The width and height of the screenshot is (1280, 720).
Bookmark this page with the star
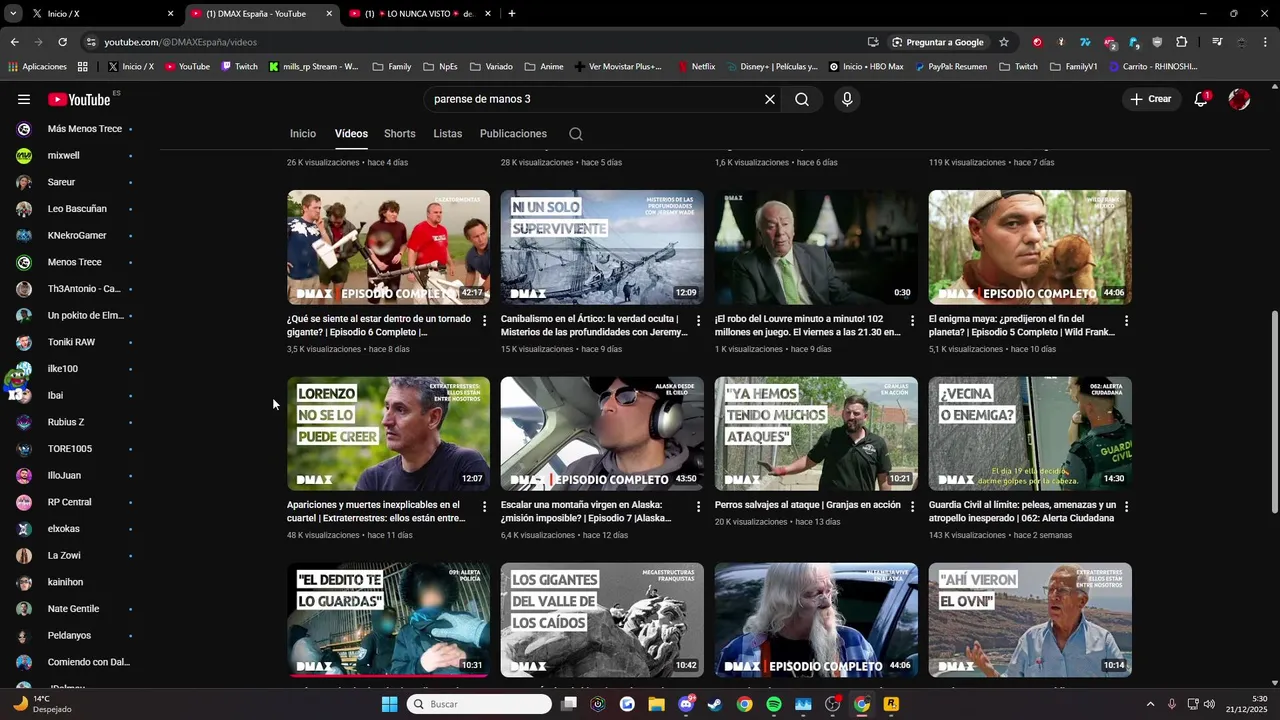[1004, 42]
